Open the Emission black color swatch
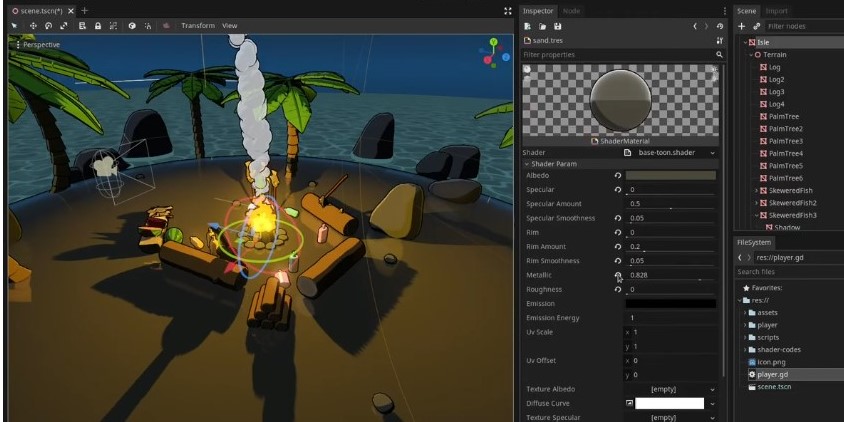Screen dimensions: 844x422 [671, 304]
